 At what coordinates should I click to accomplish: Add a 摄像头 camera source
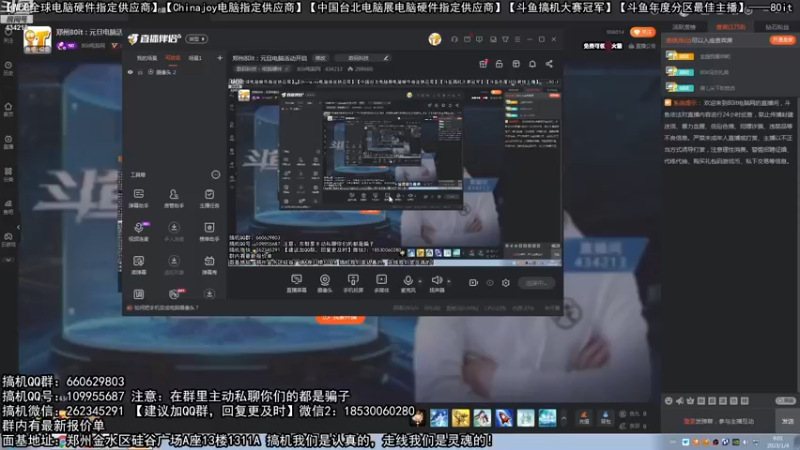(324, 283)
